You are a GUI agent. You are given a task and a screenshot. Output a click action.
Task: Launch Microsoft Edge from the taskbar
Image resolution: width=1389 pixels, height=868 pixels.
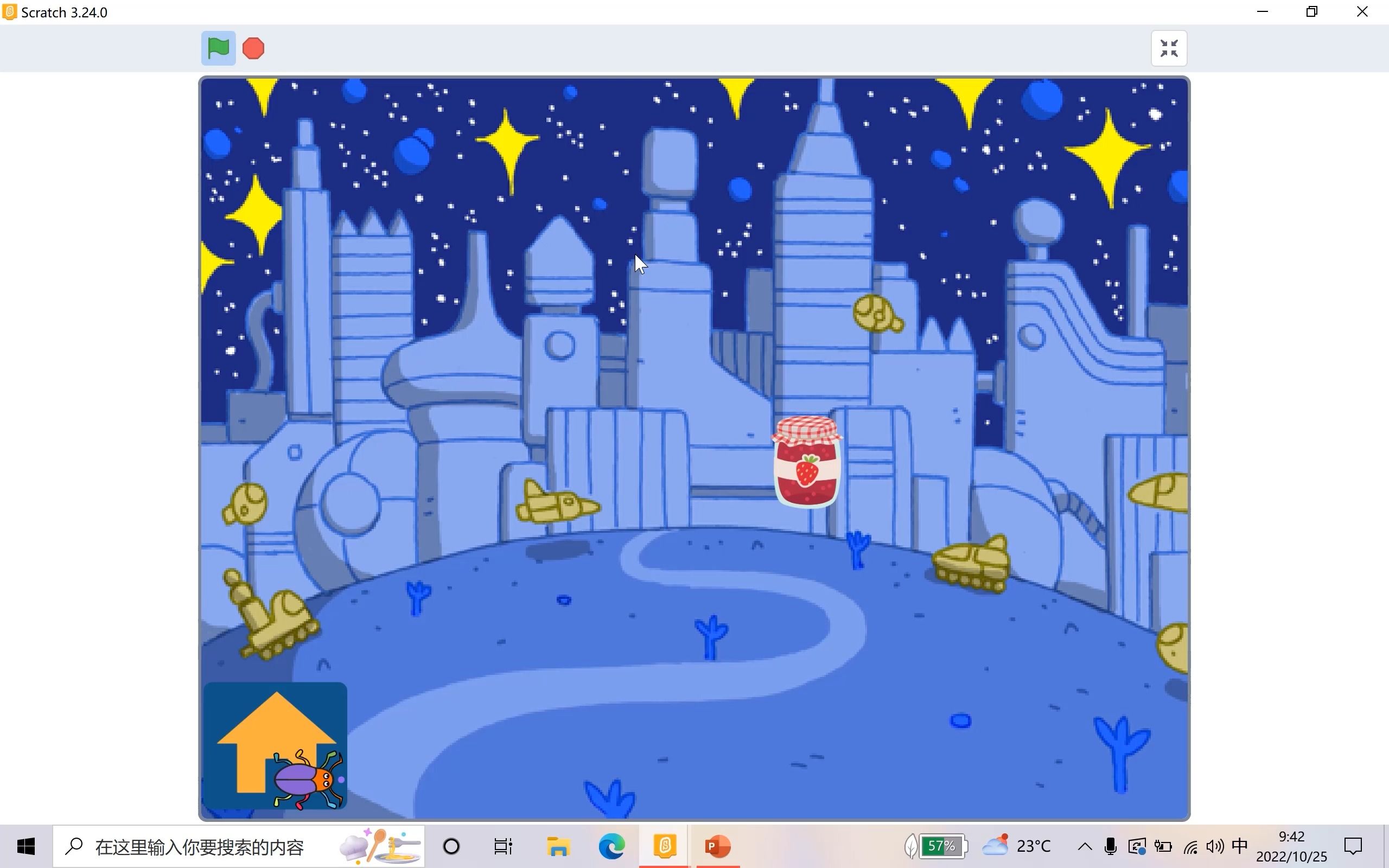[611, 846]
